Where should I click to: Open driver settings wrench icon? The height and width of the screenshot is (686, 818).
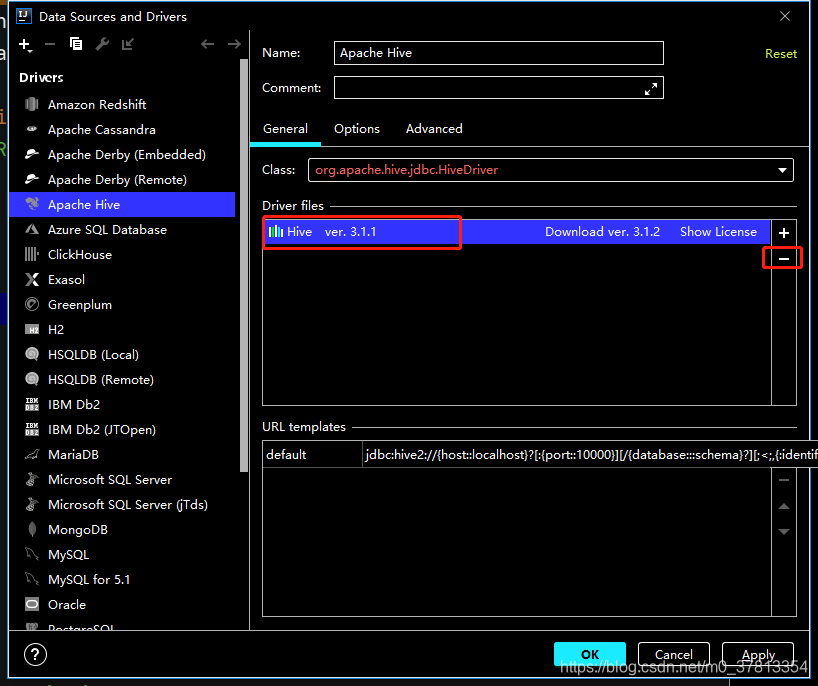tap(102, 44)
